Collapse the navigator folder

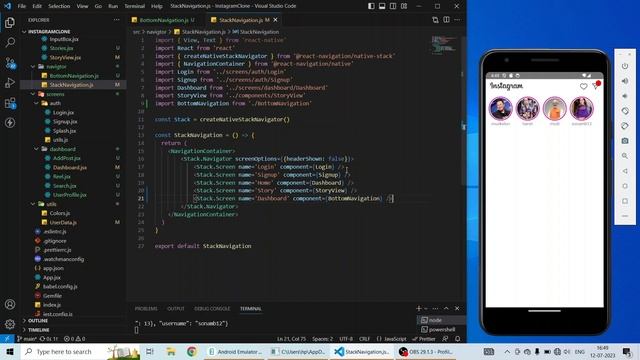coord(56,66)
